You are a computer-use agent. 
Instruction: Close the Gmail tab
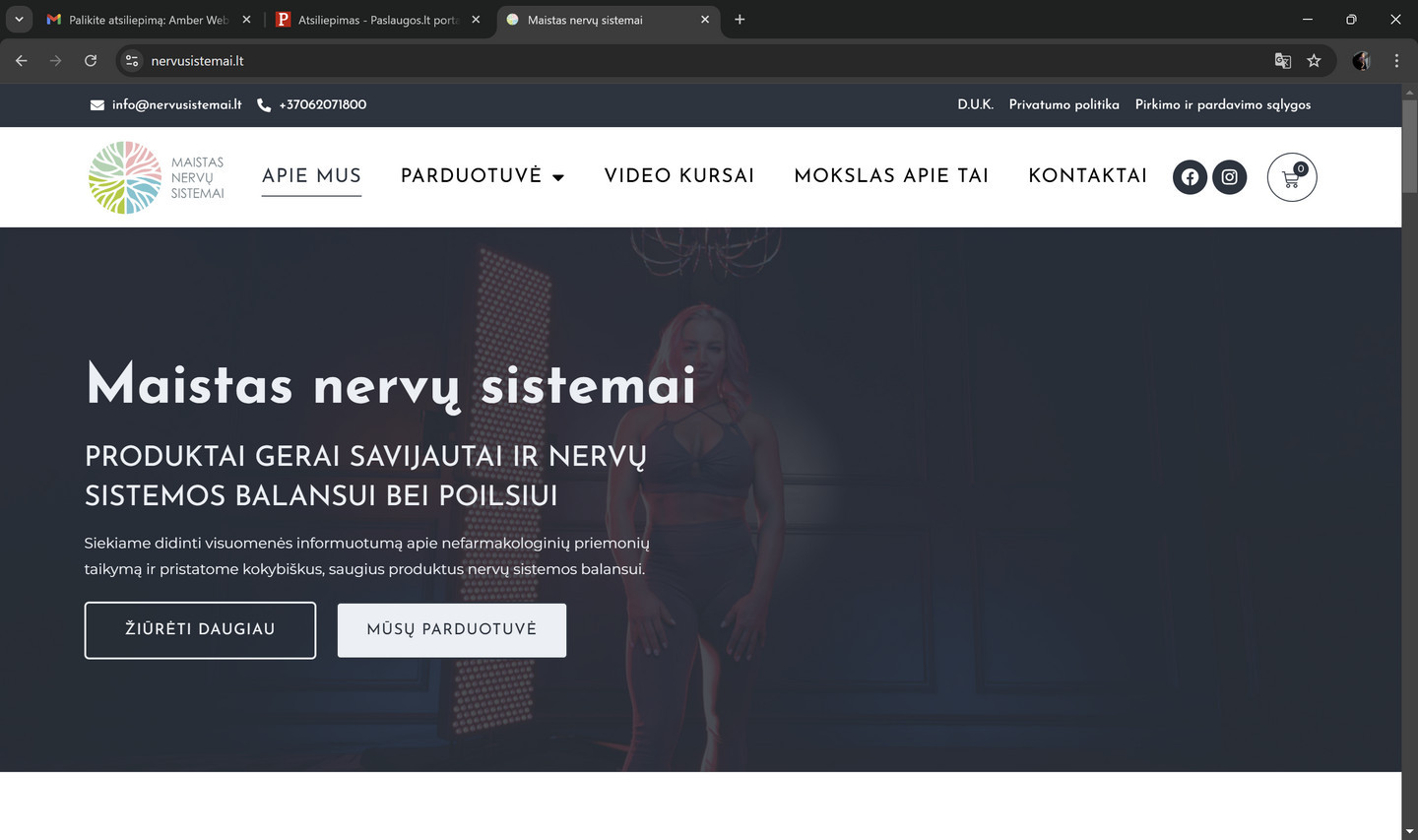click(246, 20)
